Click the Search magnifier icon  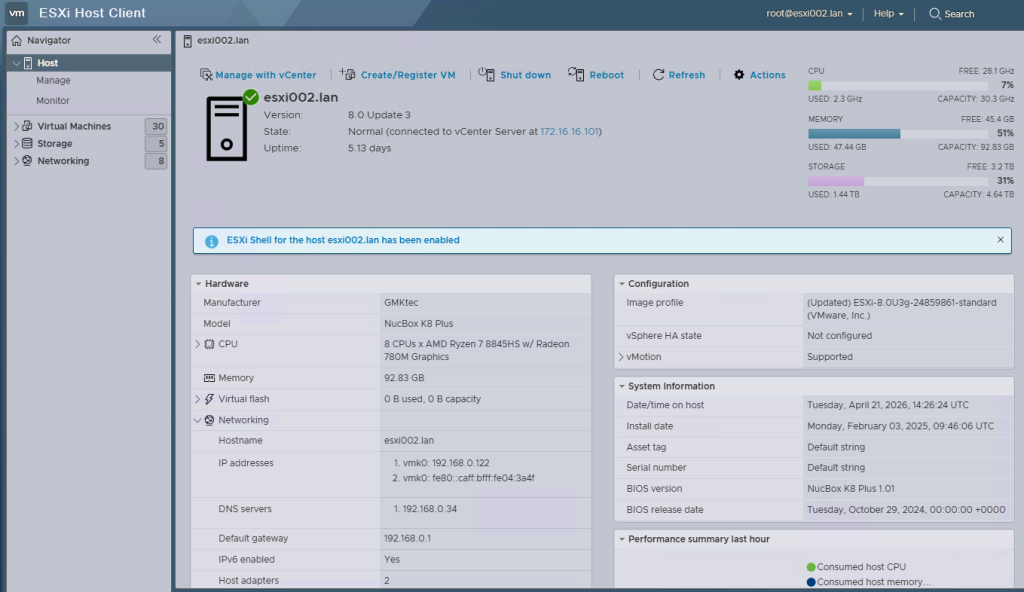935,14
